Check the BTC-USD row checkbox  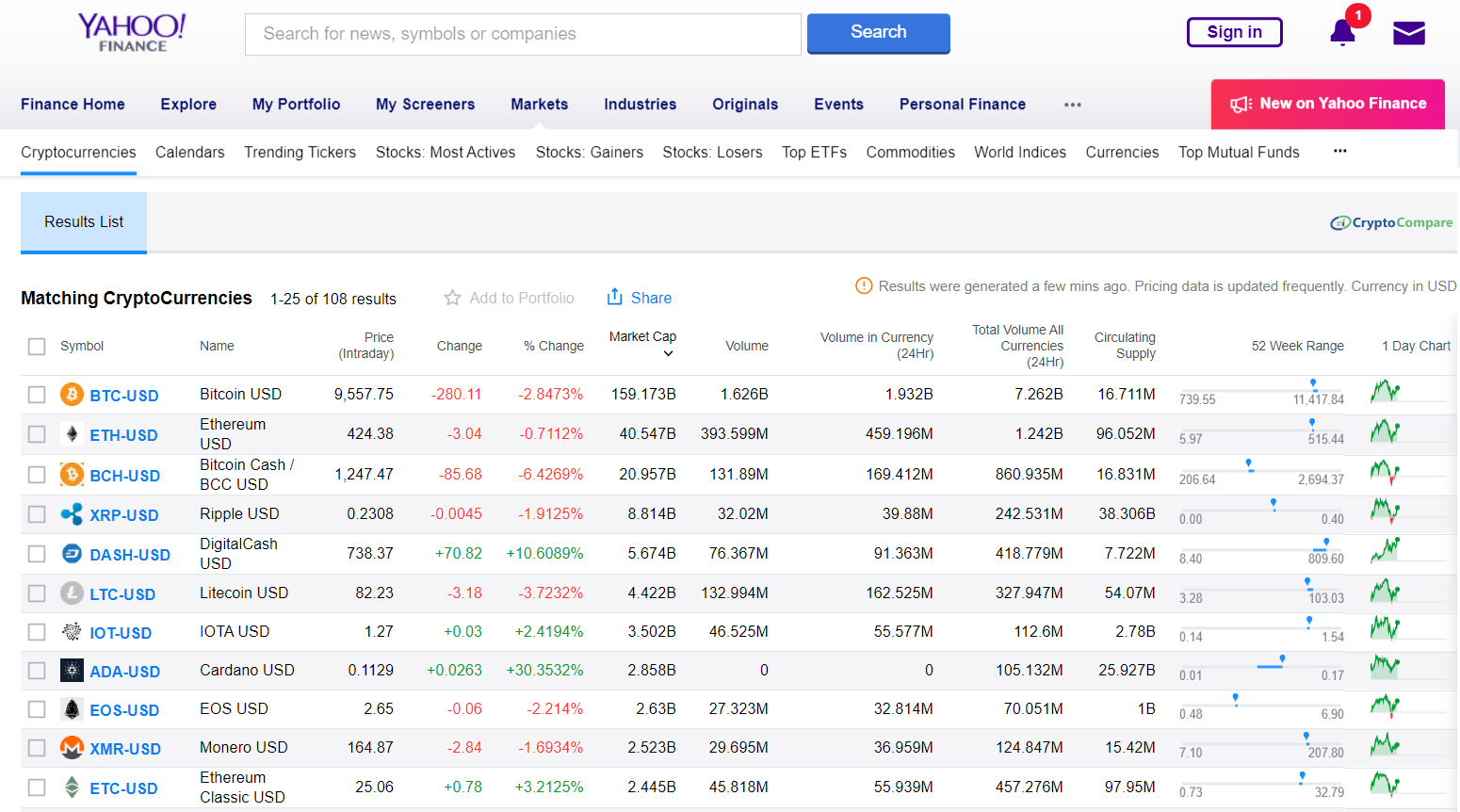[37, 395]
